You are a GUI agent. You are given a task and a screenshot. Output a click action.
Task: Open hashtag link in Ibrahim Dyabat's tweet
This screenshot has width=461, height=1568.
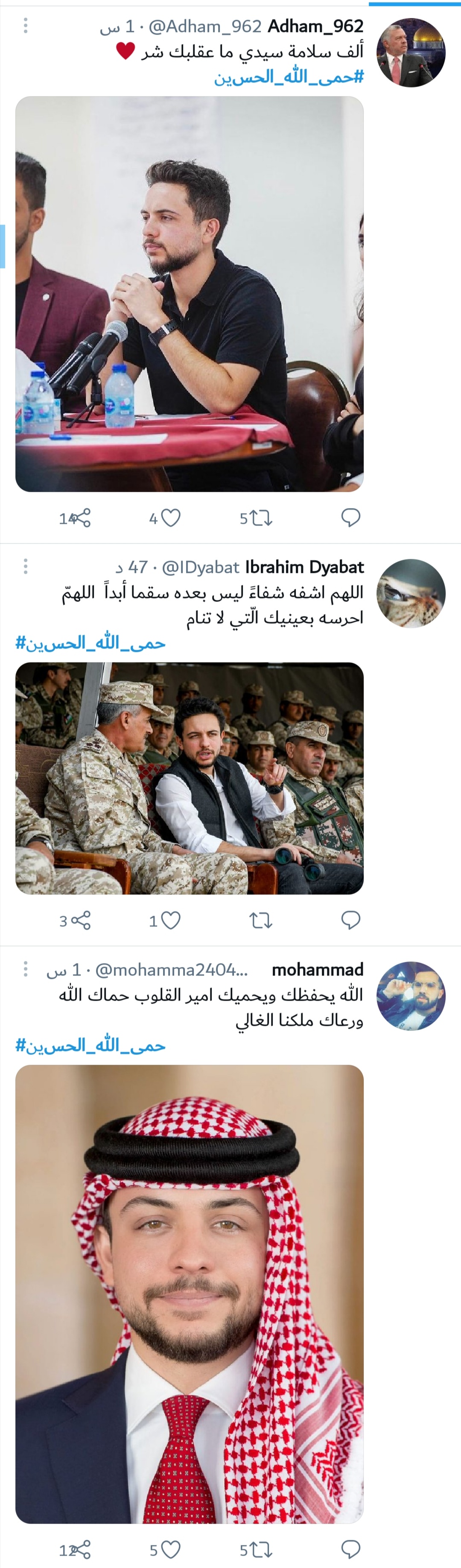90,643
